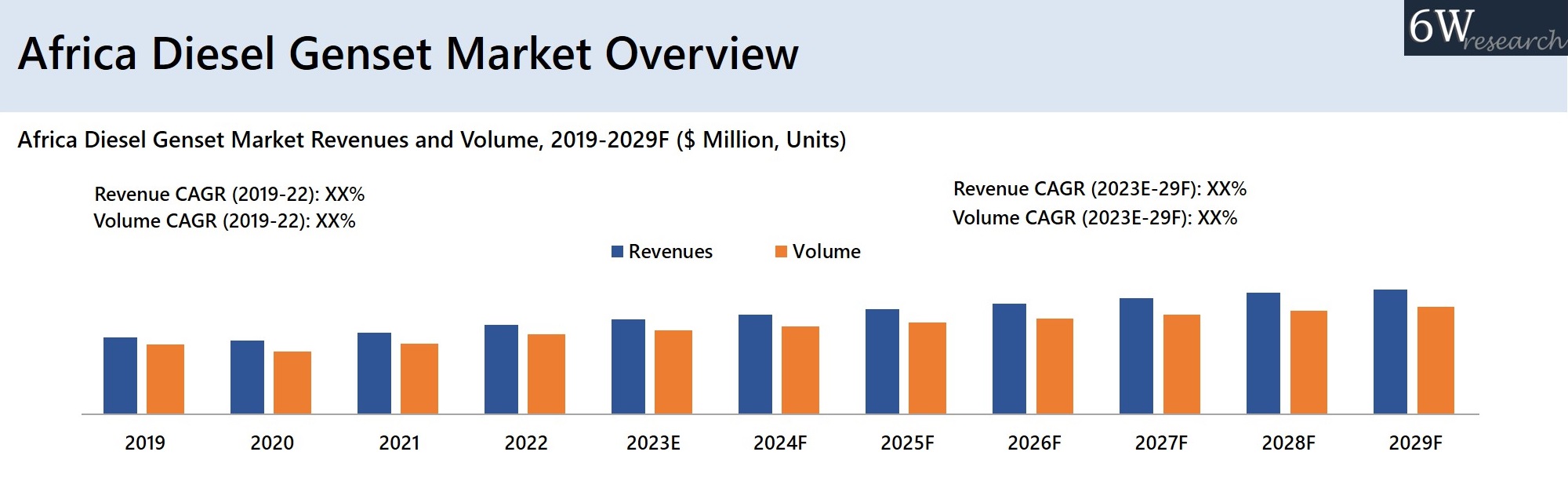Click the 2028F orange volume bar
The image size is (1568, 481).
(x=1308, y=362)
